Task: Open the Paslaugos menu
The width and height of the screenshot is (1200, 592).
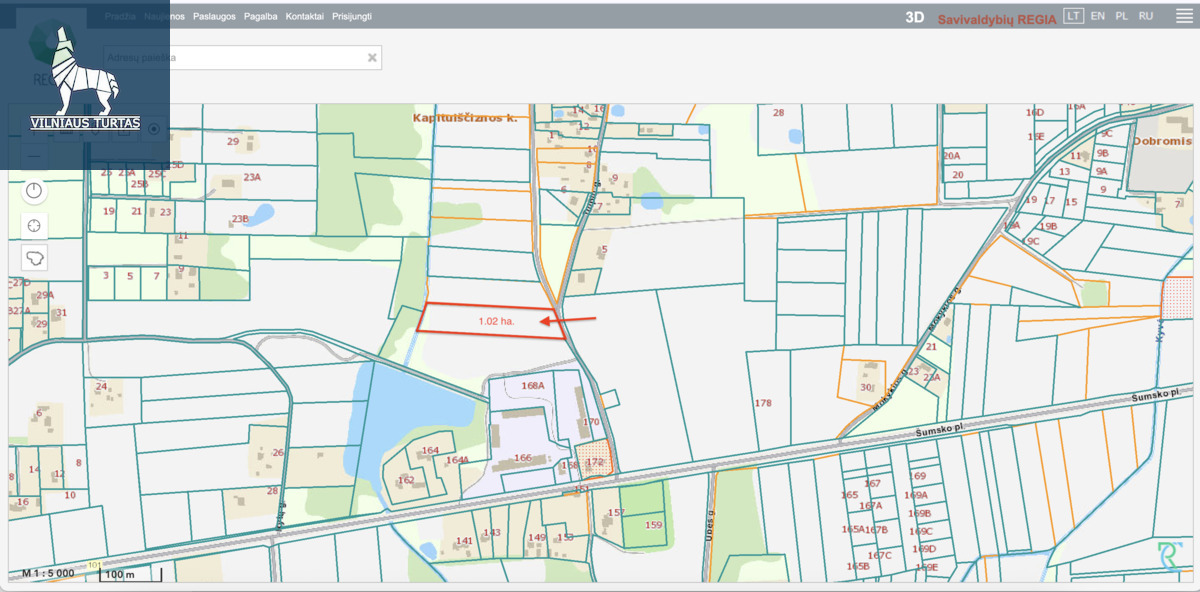Action: (x=214, y=17)
